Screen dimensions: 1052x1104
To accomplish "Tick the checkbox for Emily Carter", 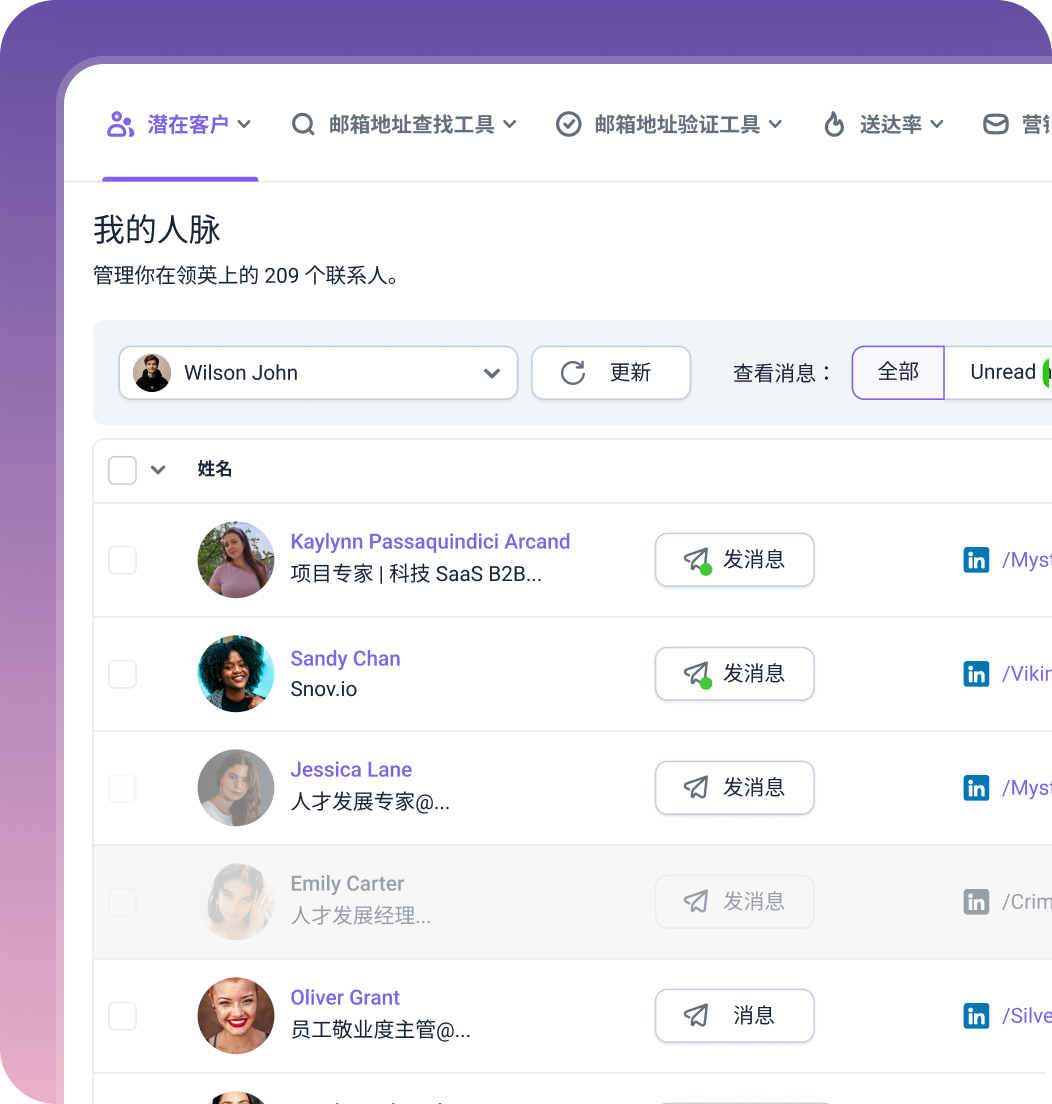I will (123, 903).
